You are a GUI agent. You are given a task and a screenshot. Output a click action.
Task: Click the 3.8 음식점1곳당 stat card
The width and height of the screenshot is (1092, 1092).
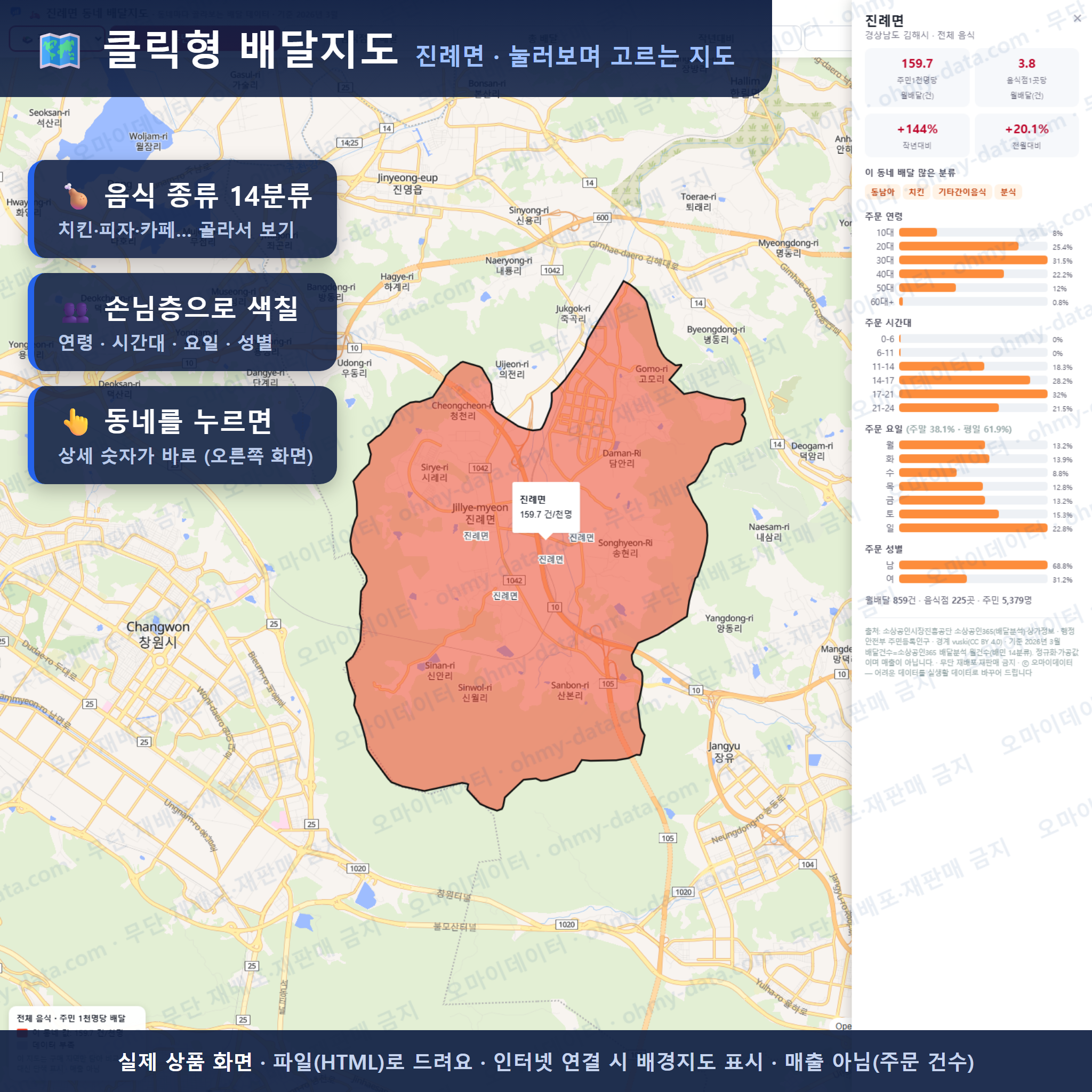tap(1026, 78)
